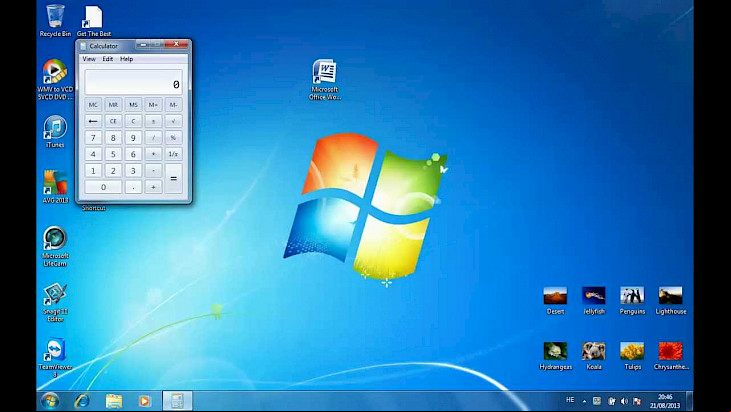Click the CE clear entry button
The height and width of the screenshot is (412, 731).
[x=113, y=121]
